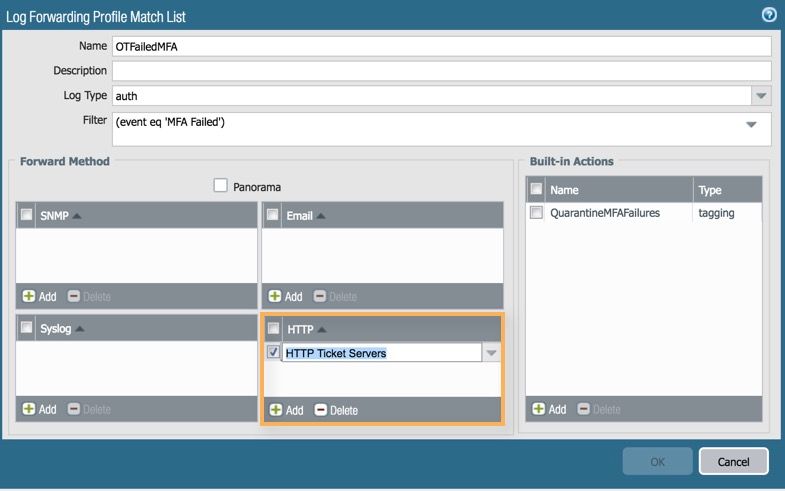The image size is (785, 491).
Task: Add a new SNMP profile
Action: [x=40, y=296]
